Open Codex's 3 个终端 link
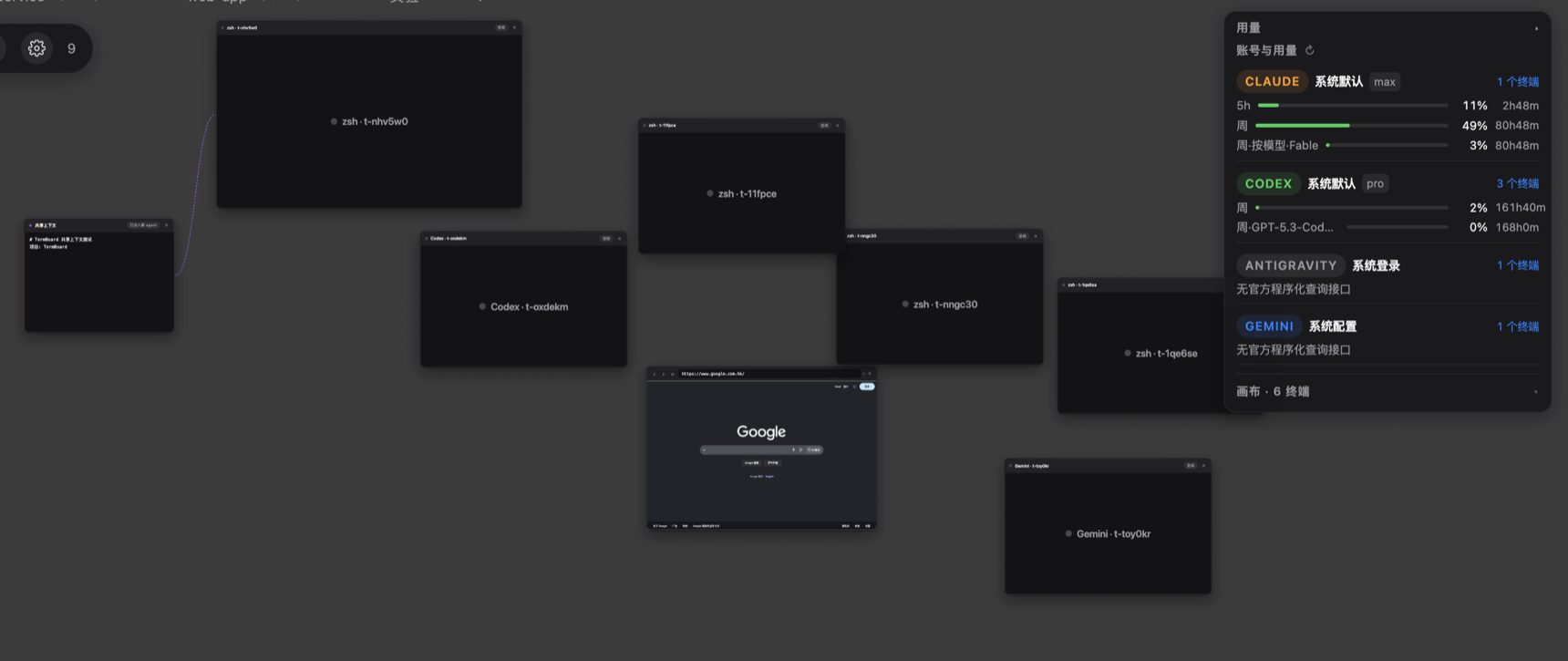This screenshot has width=1568, height=661. (1517, 183)
